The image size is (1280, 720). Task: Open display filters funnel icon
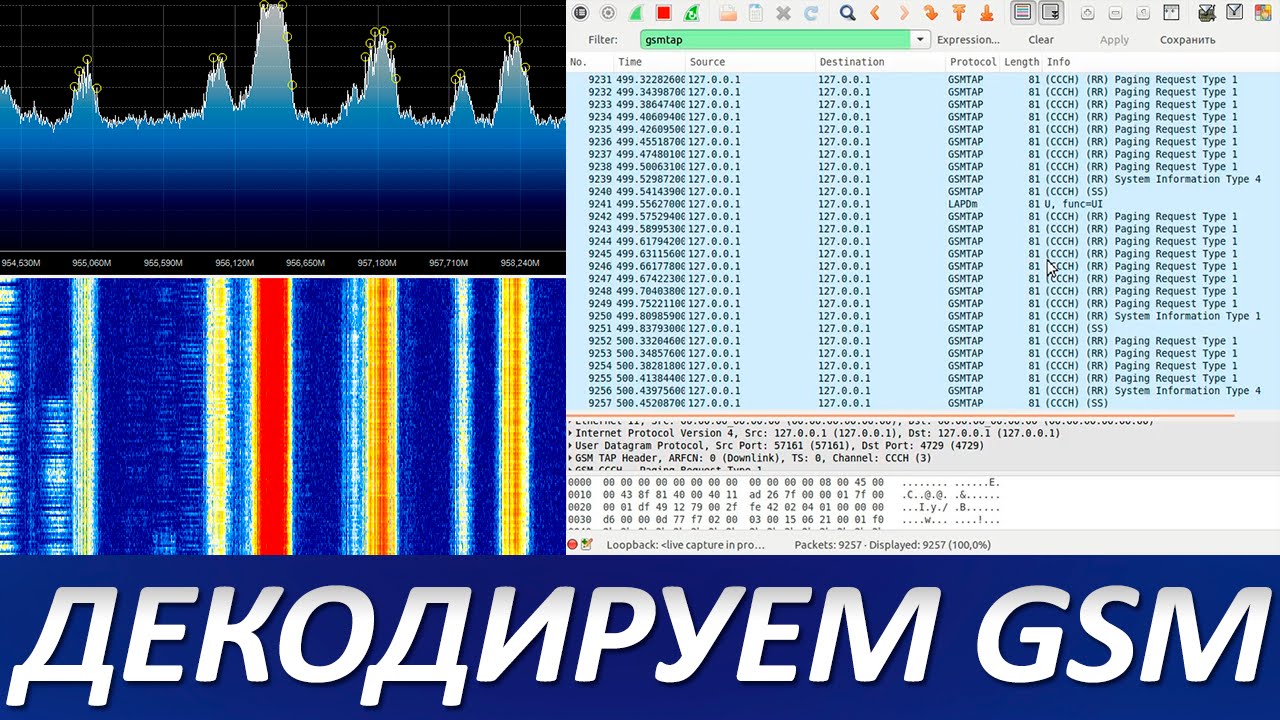(1235, 13)
